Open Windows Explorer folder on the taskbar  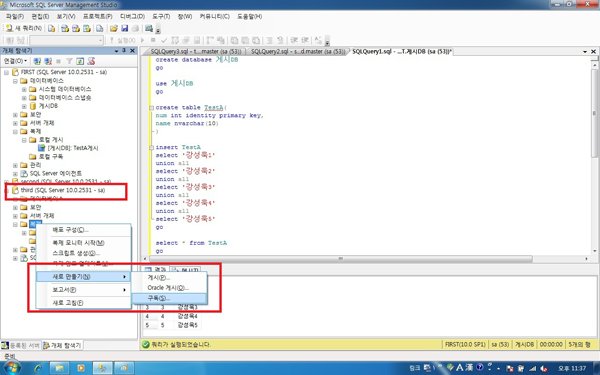[x=59, y=368]
